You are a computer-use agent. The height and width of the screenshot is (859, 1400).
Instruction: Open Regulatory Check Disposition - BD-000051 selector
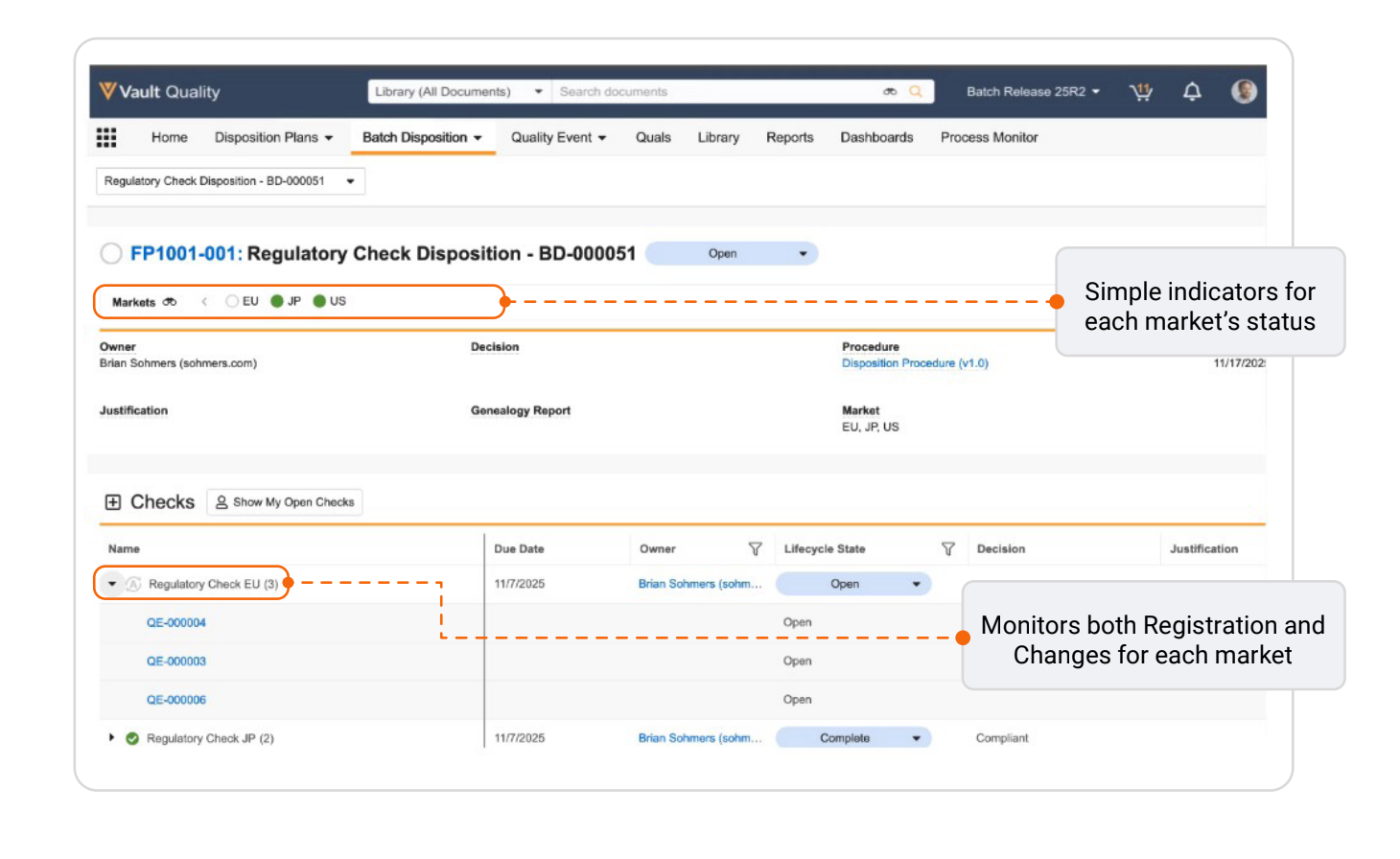230,181
